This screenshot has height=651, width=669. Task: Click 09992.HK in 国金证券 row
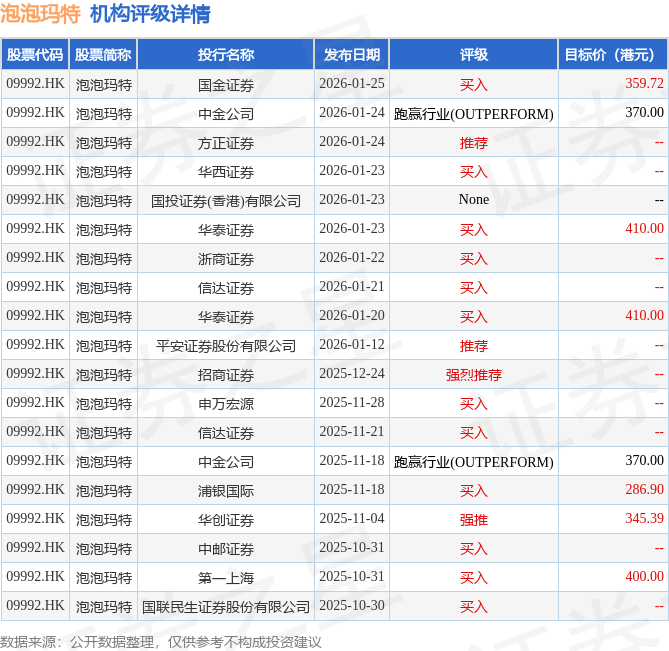click(x=35, y=83)
